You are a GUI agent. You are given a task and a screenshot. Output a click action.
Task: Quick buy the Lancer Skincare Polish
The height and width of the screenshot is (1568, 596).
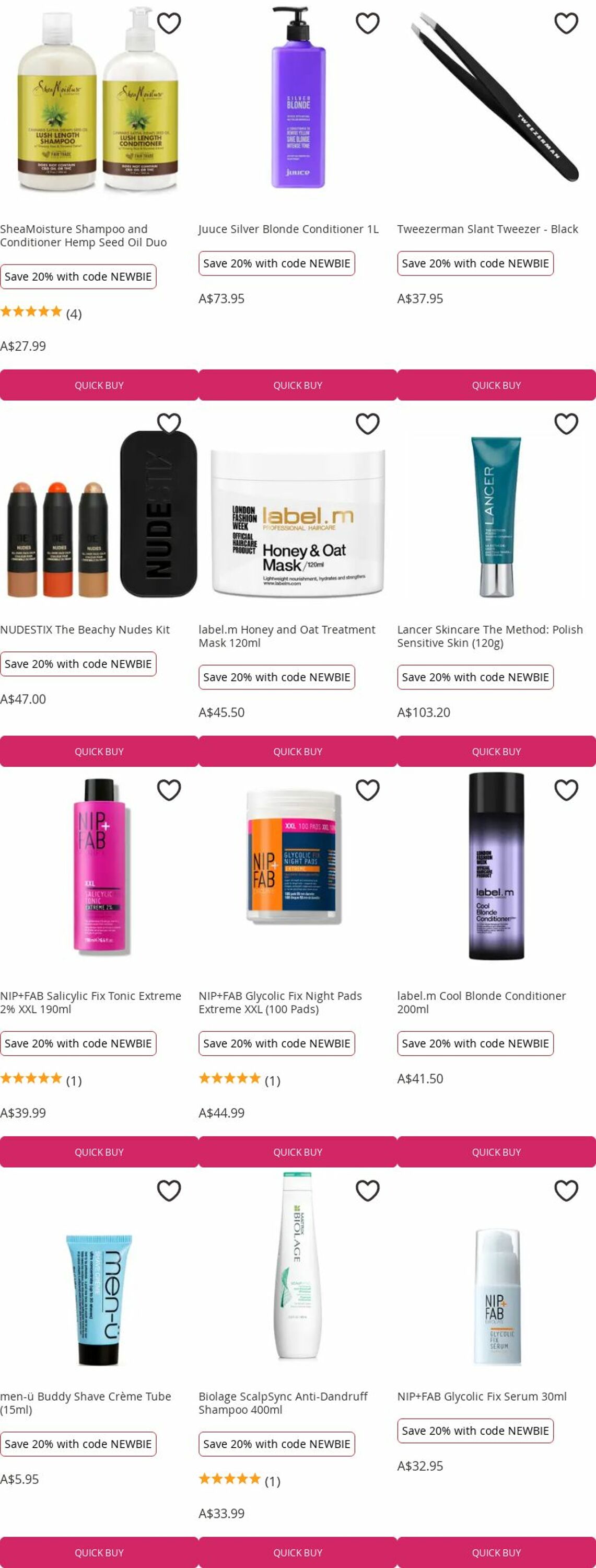point(496,752)
